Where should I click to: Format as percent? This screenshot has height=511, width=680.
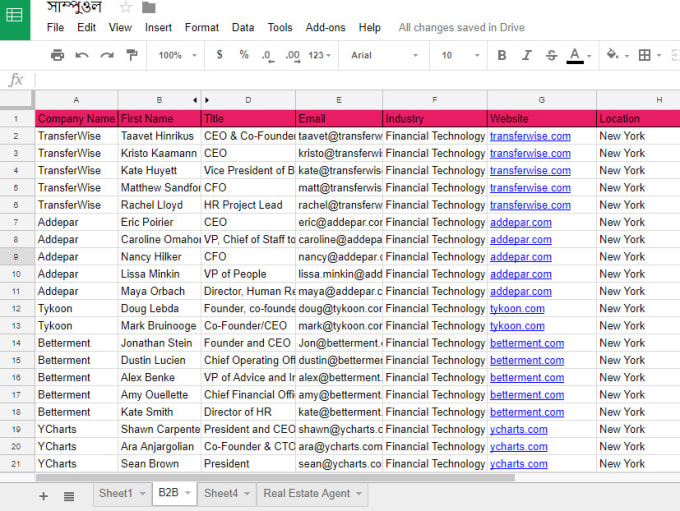(244, 55)
